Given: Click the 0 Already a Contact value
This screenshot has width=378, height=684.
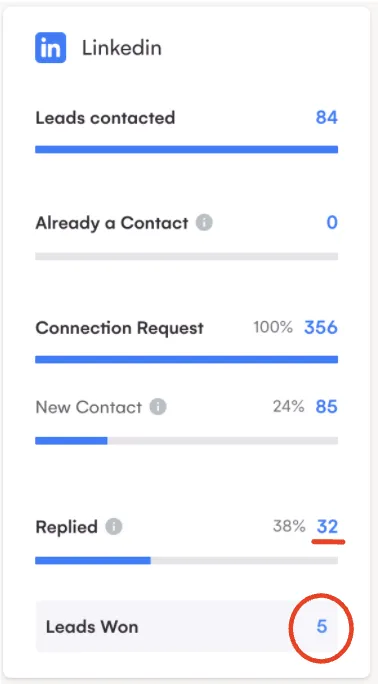Looking at the screenshot, I should click(332, 223).
